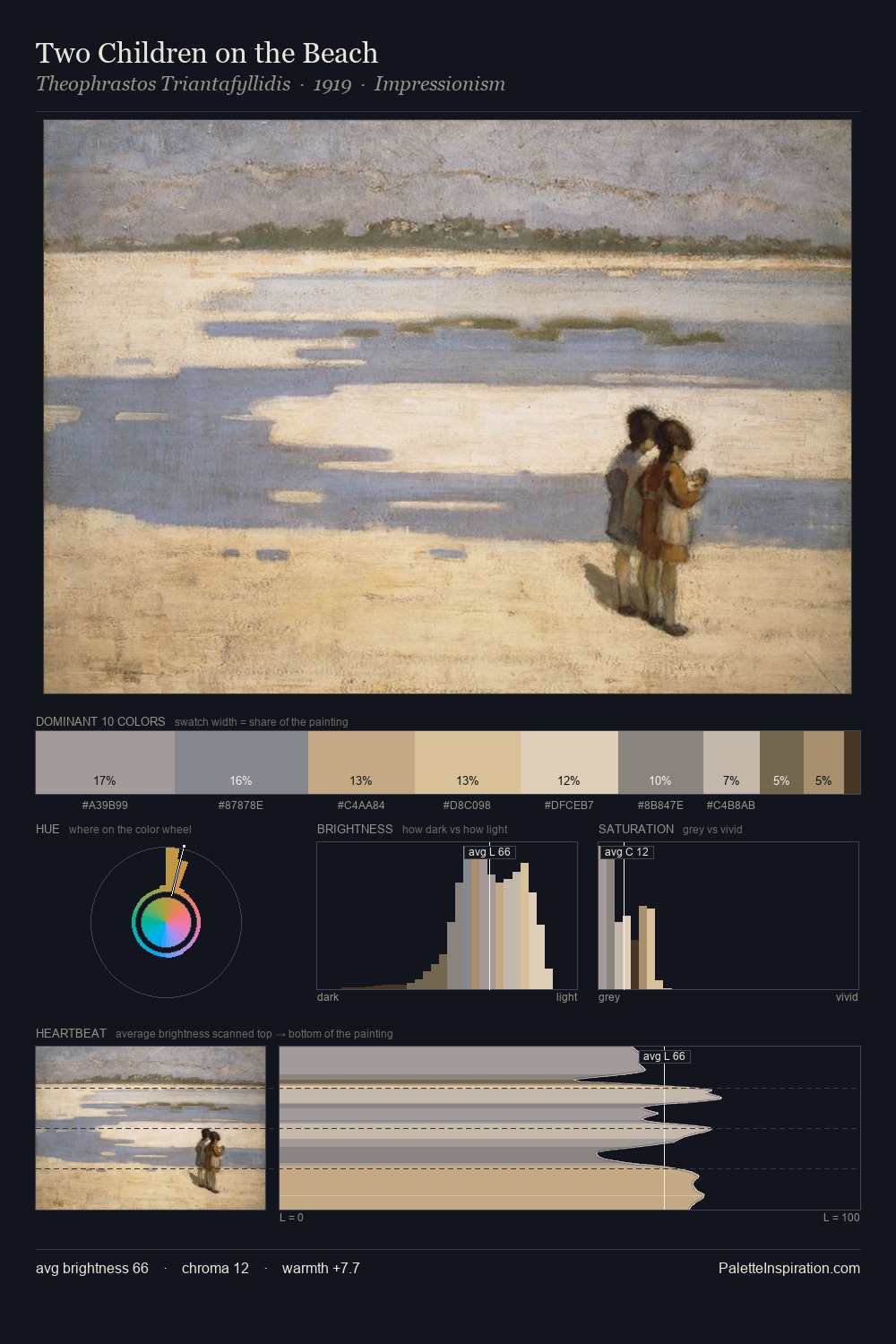Click the year "1919"
This screenshot has width=896, height=1344.
coord(332,84)
